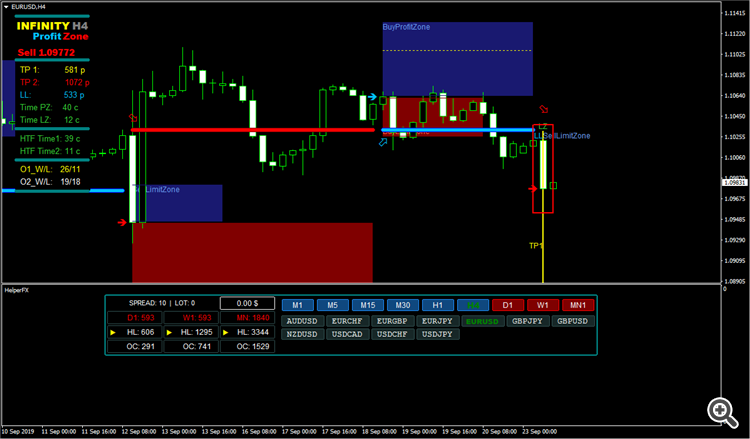This screenshot has height=439, width=750.
Task: Click the magnifier zoom icon
Action: point(722,412)
